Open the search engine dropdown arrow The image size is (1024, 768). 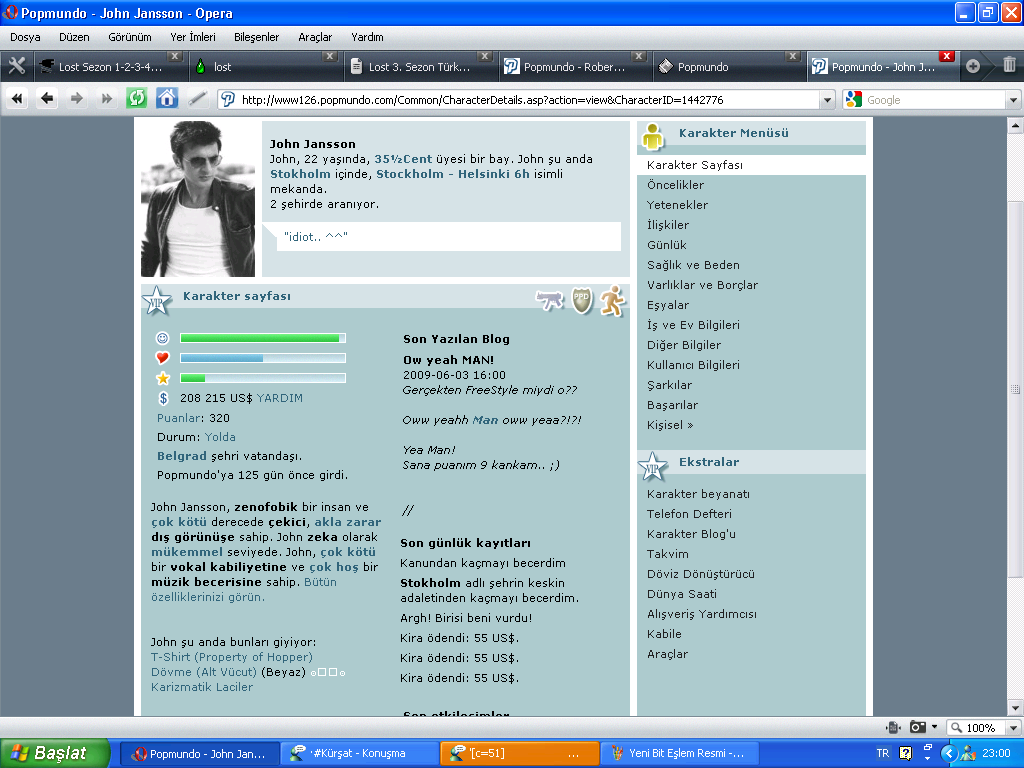1013,100
